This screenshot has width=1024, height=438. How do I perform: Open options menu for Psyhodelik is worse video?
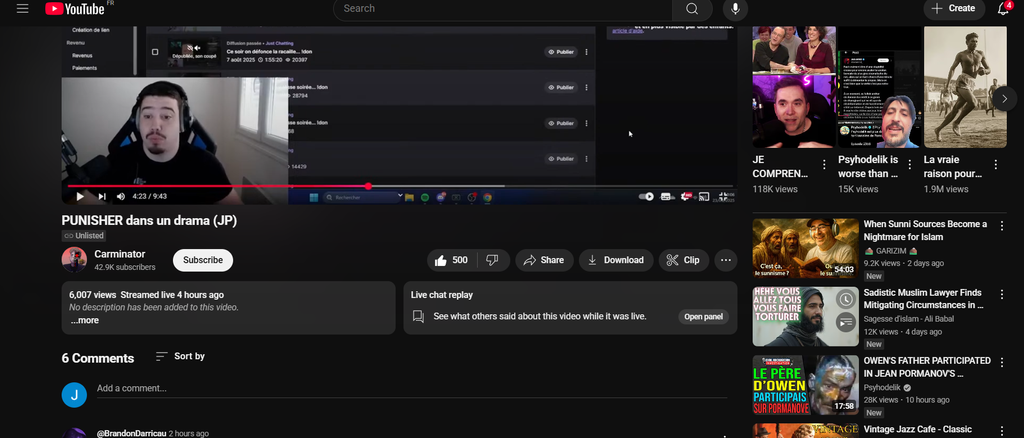tap(910, 164)
